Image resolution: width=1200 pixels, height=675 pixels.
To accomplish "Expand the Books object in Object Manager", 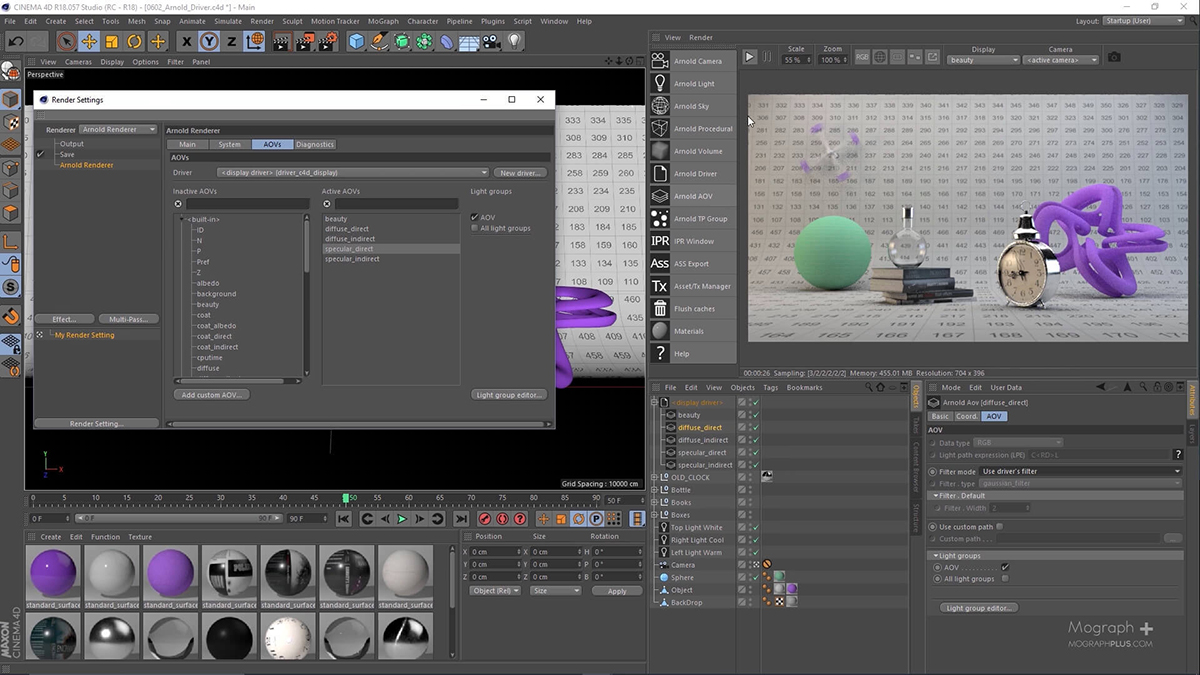I will tap(655, 502).
